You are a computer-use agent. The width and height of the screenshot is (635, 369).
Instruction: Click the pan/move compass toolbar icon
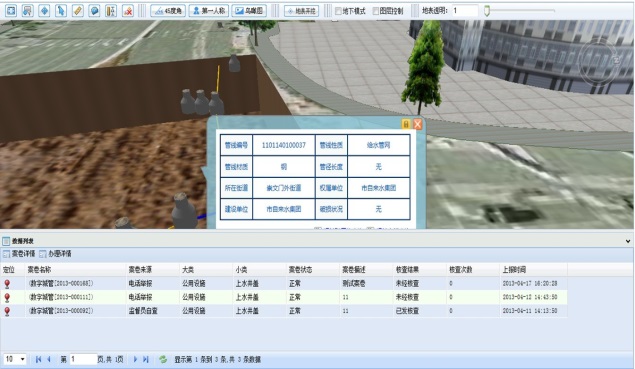pyautogui.click(x=44, y=11)
